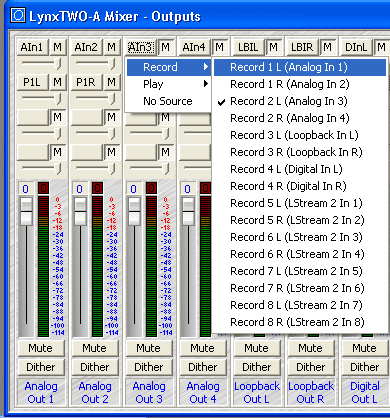The image size is (390, 418).
Task: Select Record 8 R (LStream 2 In 8)
Action: [300, 322]
